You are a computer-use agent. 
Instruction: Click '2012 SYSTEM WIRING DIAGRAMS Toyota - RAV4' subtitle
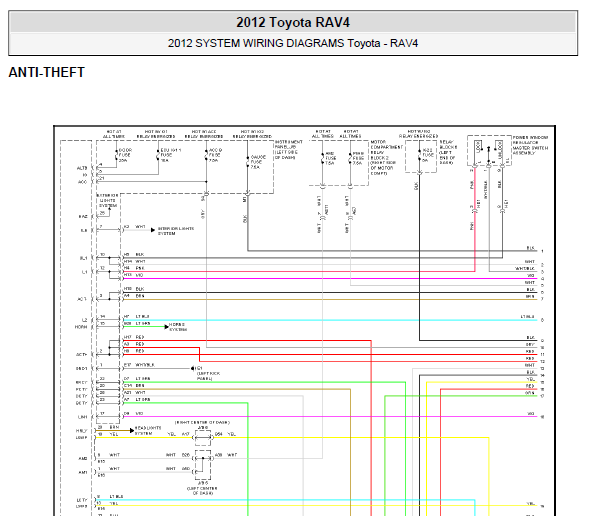pyautogui.click(x=293, y=43)
